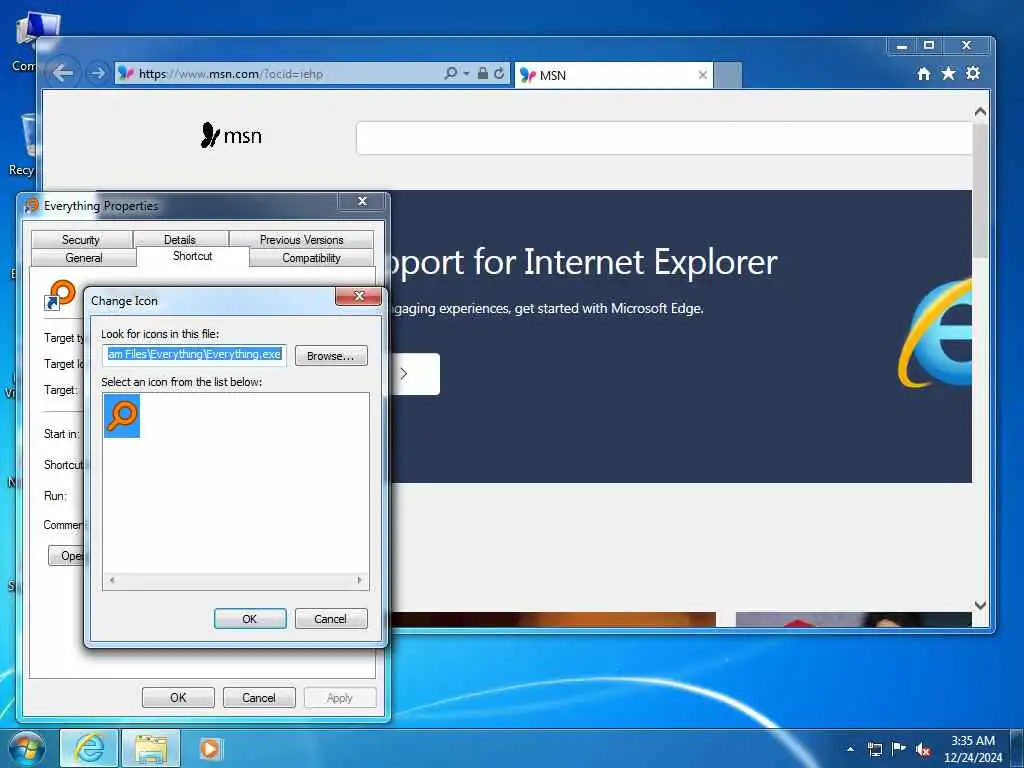1024x768 pixels.
Task: Switch to Details tab in Everything Properties
Action: coord(180,240)
